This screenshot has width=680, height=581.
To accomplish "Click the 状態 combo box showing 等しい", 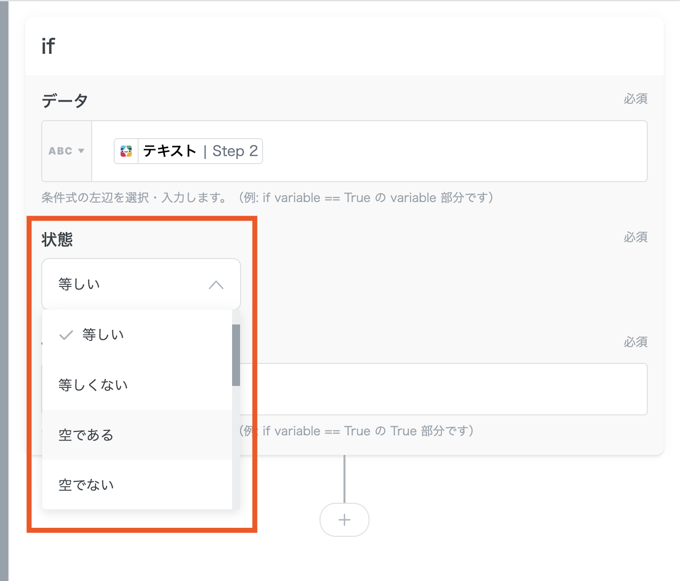I will 140,285.
